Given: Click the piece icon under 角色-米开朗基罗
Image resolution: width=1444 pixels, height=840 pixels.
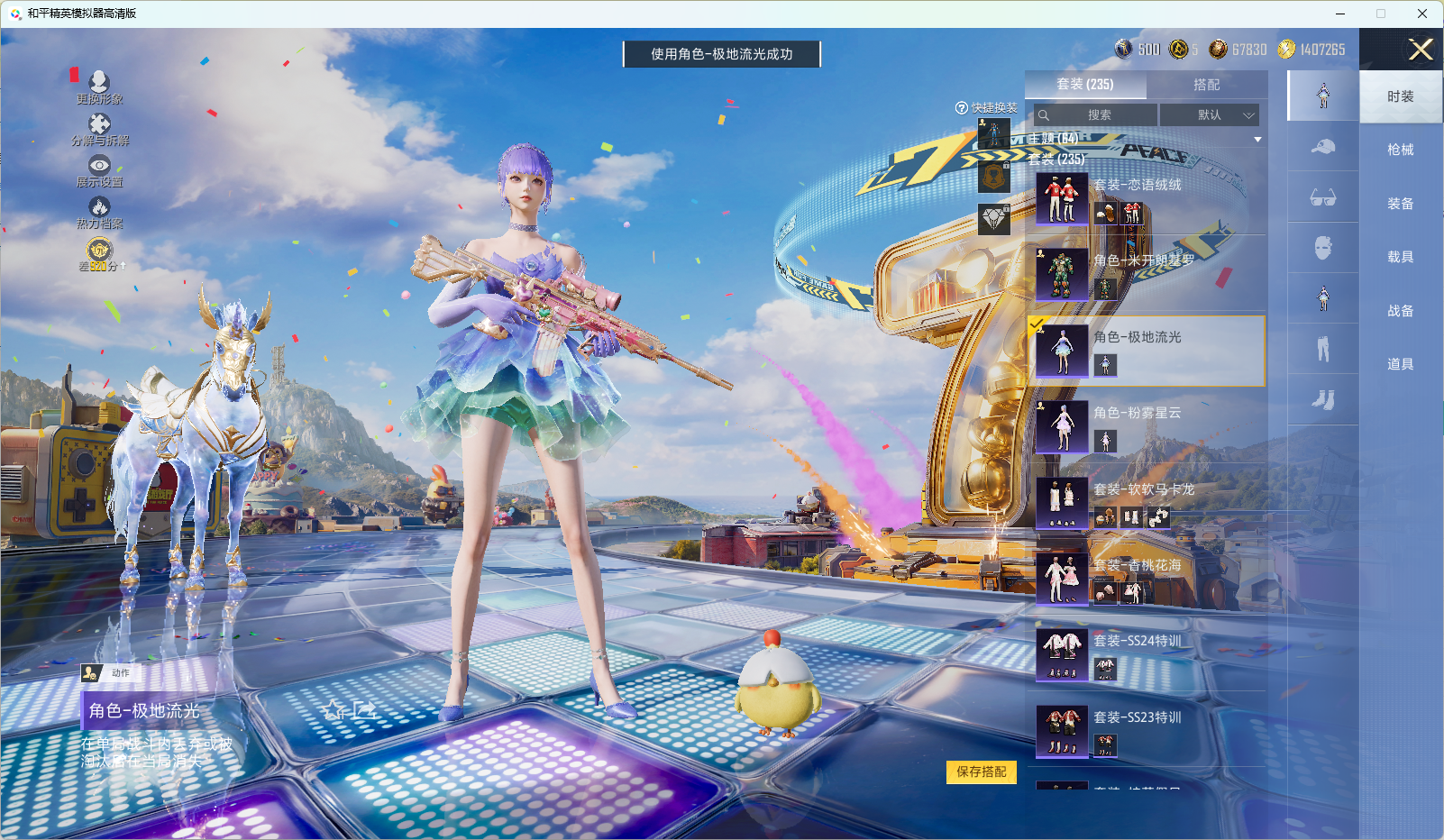Looking at the screenshot, I should pos(1105,289).
